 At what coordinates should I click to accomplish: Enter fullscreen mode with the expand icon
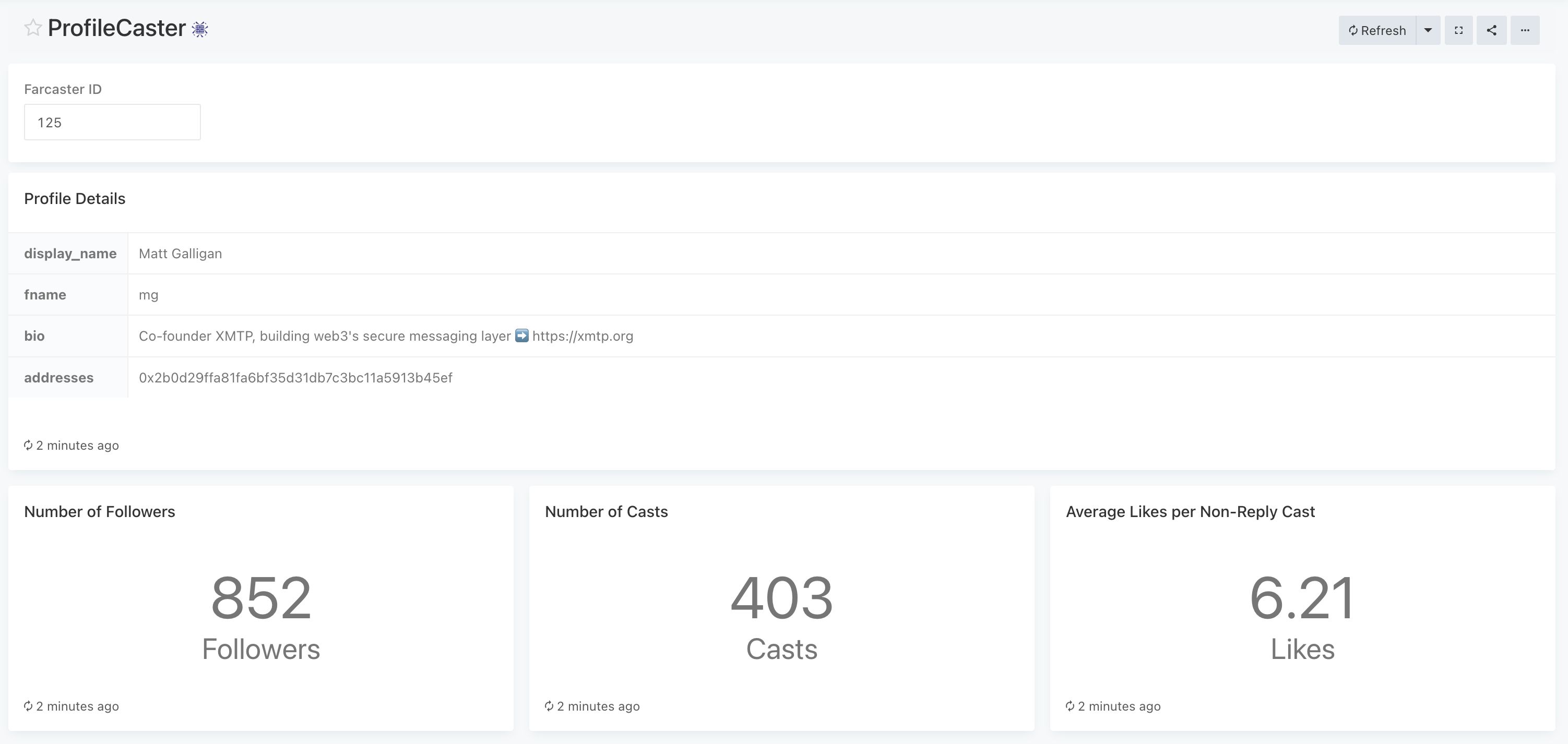[1458, 30]
